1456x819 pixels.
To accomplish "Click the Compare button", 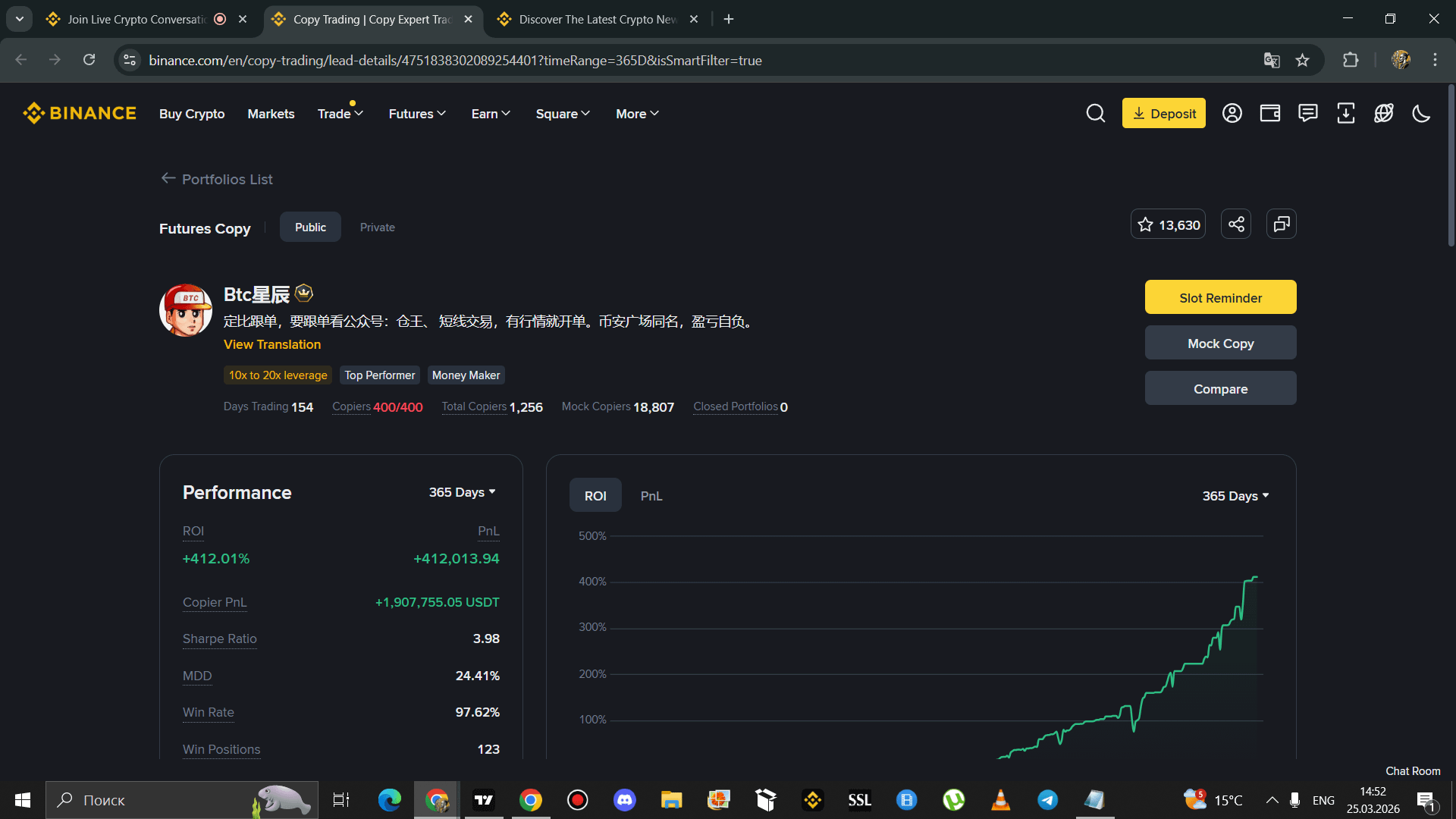I will pyautogui.click(x=1221, y=388).
